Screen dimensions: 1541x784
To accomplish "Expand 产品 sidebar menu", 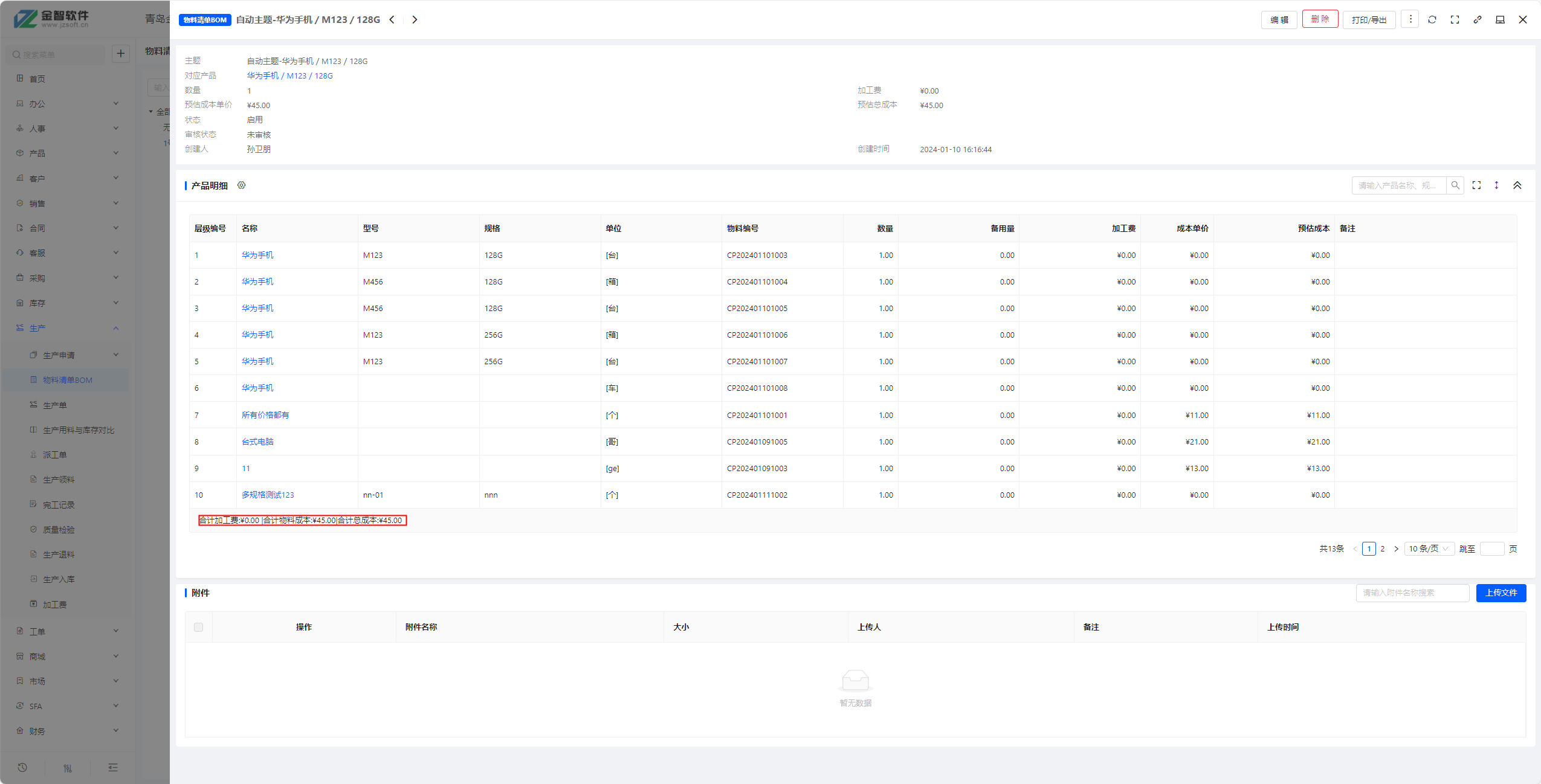I will click(x=66, y=153).
